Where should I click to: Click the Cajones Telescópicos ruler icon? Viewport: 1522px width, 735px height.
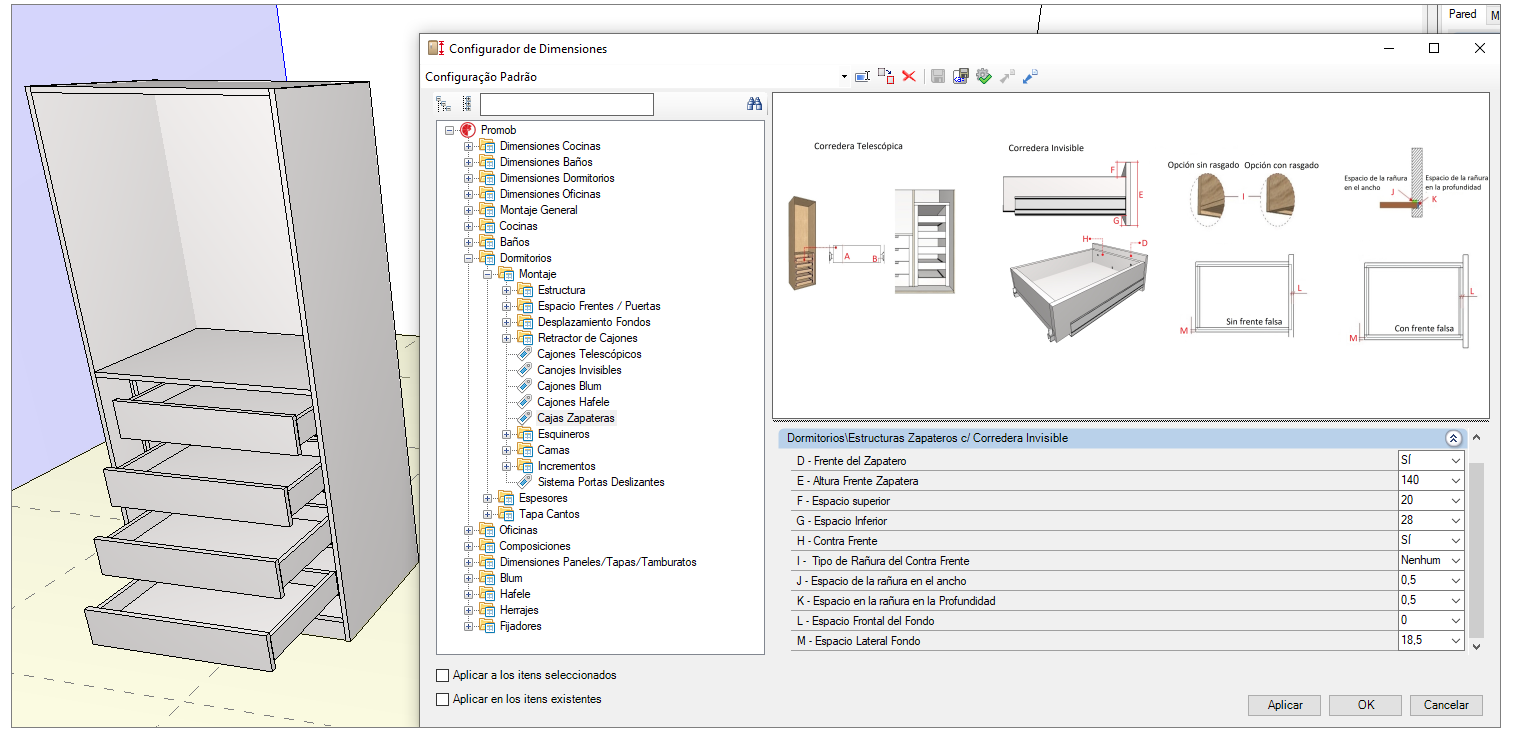click(525, 354)
